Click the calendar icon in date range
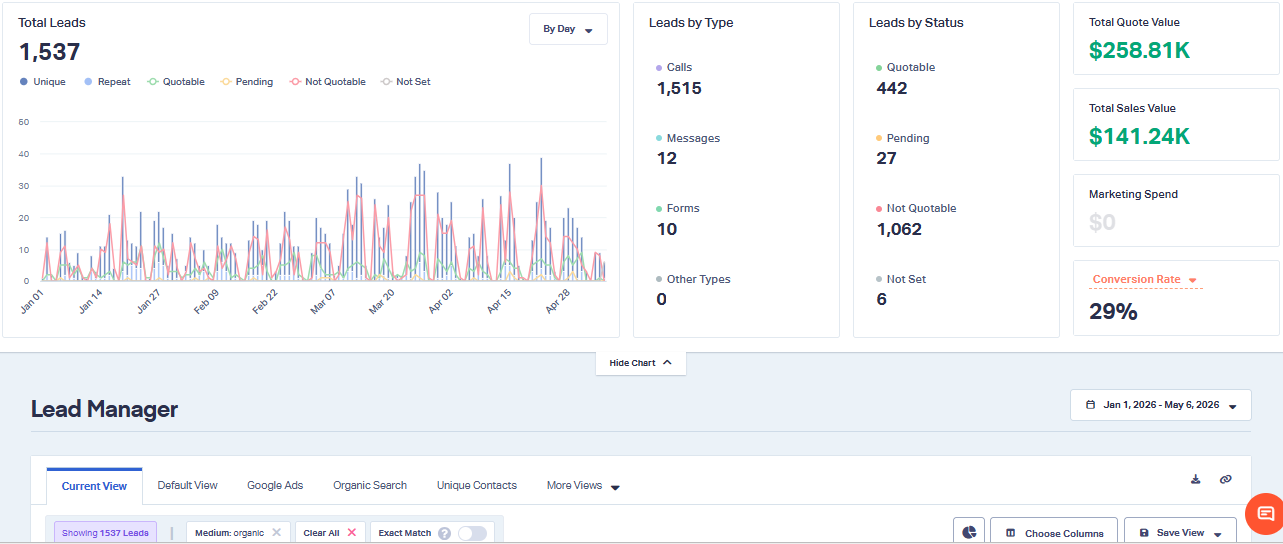This screenshot has width=1283, height=544. pyautogui.click(x=1090, y=405)
